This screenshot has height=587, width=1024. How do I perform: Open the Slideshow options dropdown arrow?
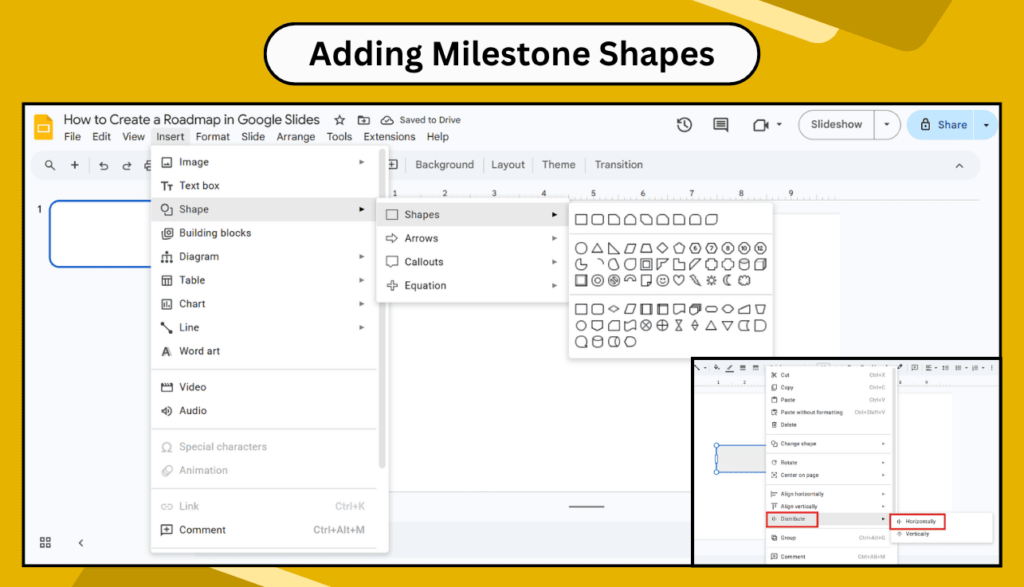pos(886,125)
